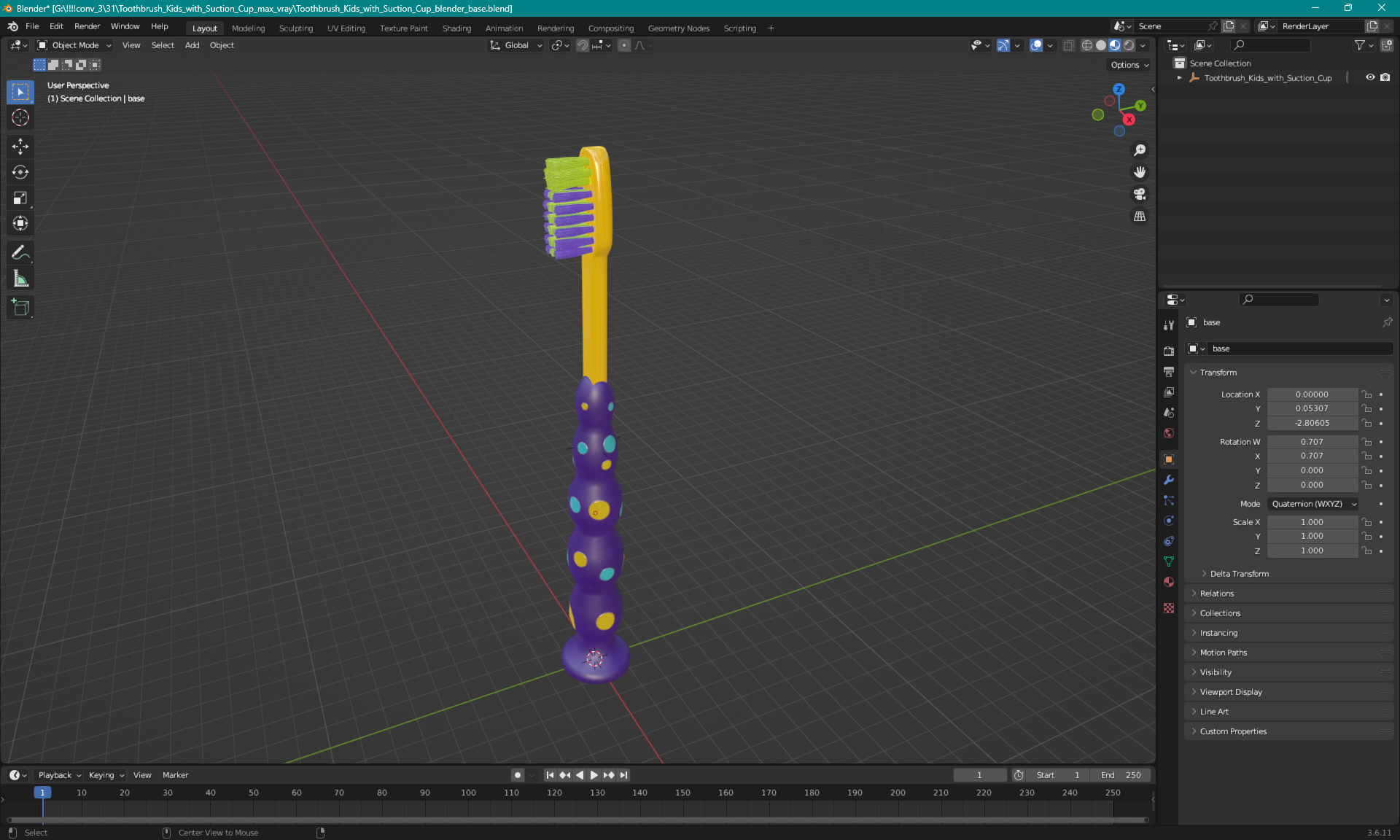Open the viewport Options dropdown
Screen dimensions: 1400x840
(1129, 65)
